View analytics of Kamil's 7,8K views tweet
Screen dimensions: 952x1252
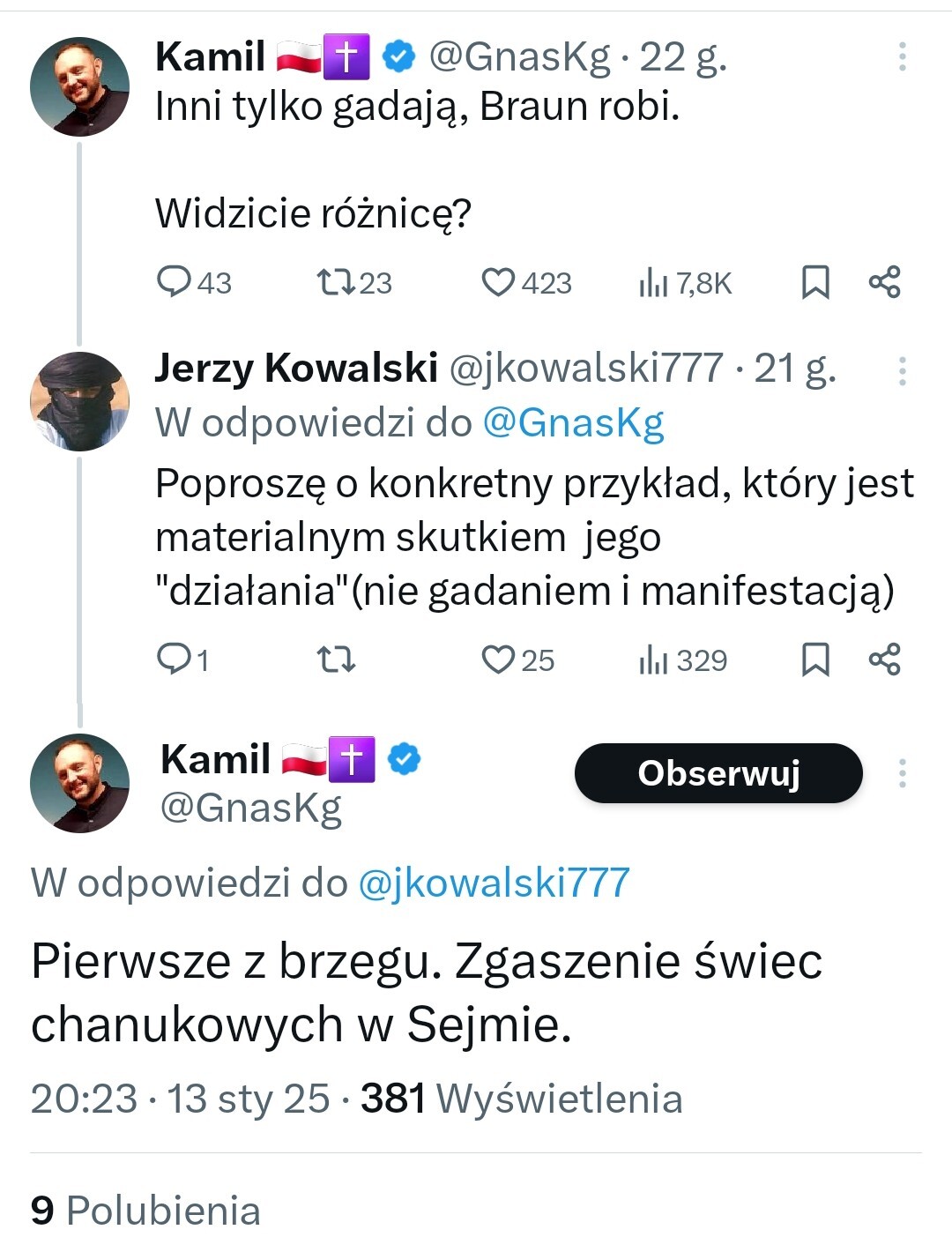tap(653, 283)
